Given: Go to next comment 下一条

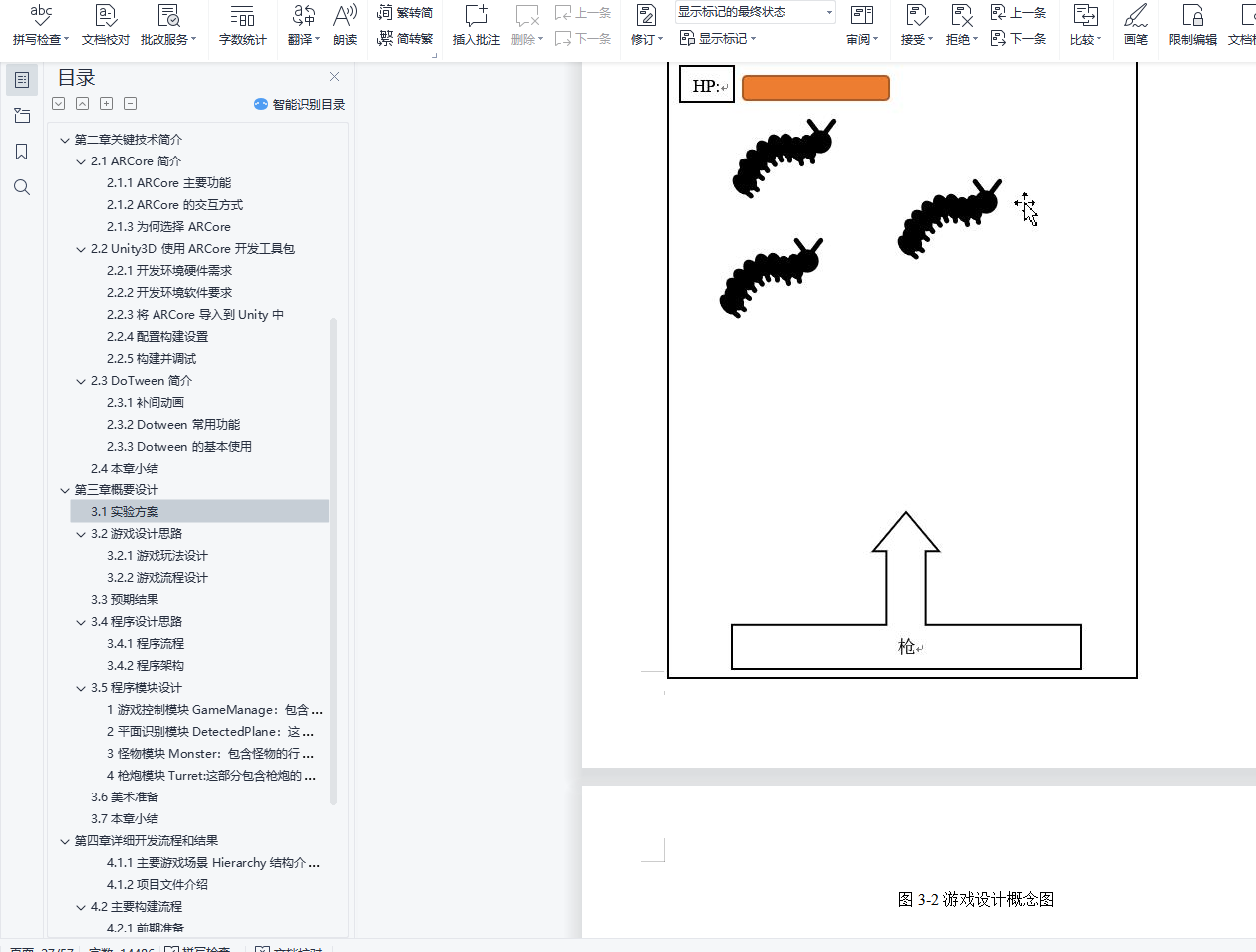Looking at the screenshot, I should (583, 38).
